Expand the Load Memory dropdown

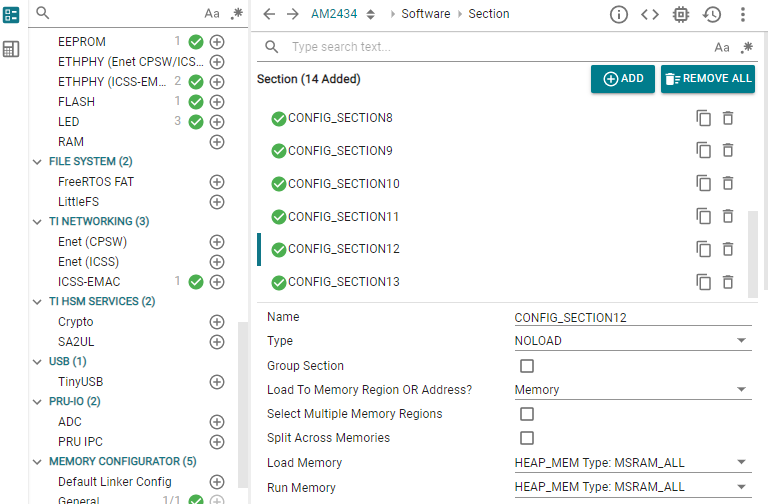tap(631, 463)
